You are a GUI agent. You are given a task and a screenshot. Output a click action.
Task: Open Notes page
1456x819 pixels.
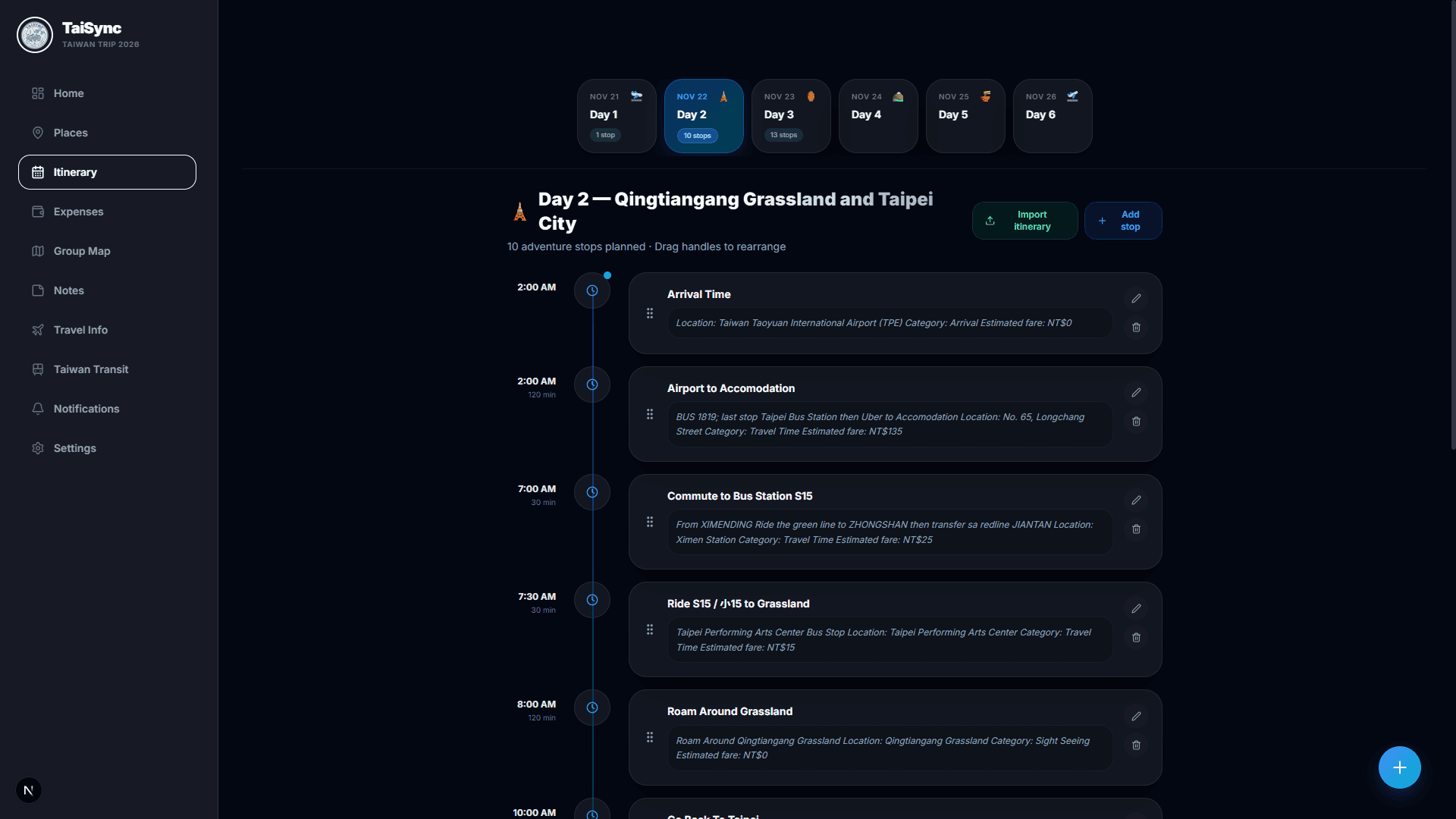click(x=107, y=290)
